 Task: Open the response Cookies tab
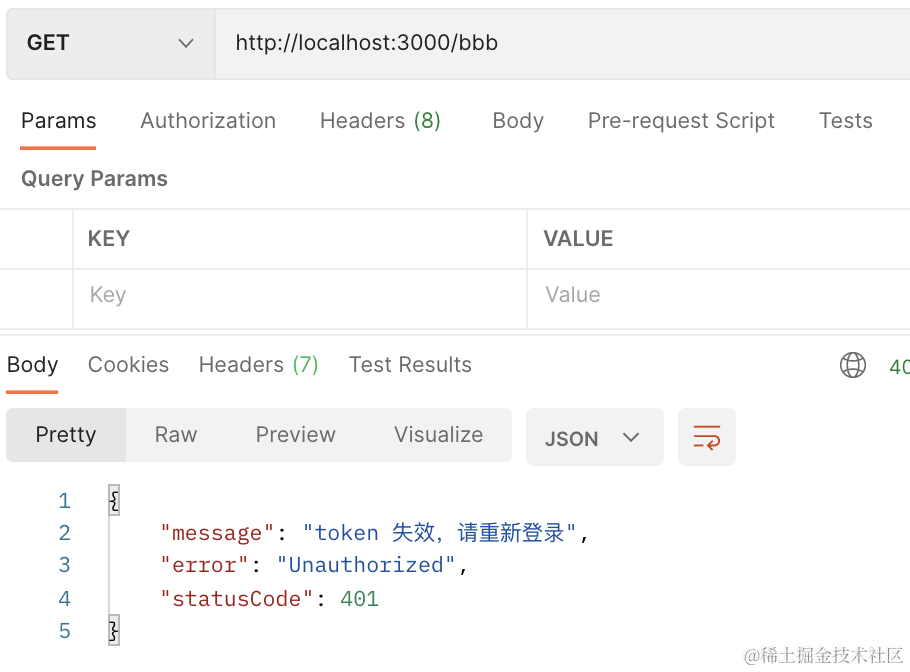(128, 365)
